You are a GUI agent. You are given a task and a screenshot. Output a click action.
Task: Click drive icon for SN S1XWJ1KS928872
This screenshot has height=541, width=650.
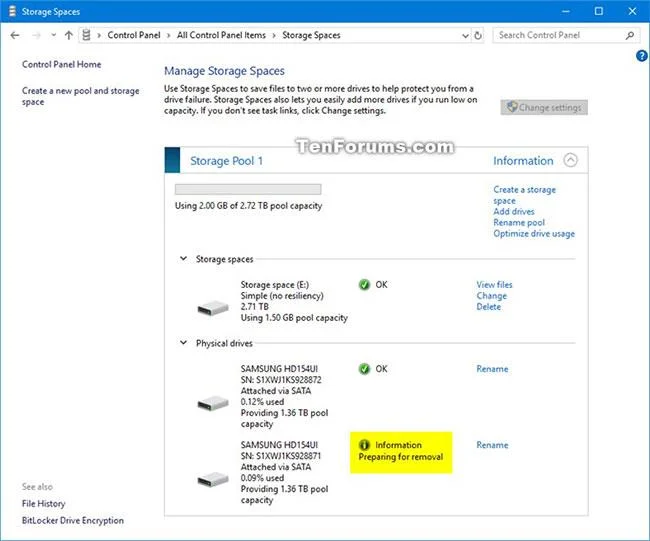(x=213, y=403)
